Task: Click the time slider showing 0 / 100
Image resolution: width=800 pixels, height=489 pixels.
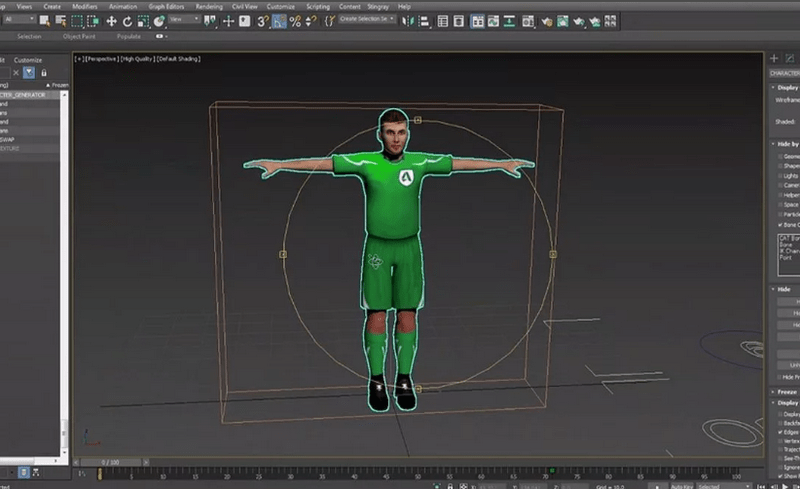Action: pyautogui.click(x=108, y=461)
